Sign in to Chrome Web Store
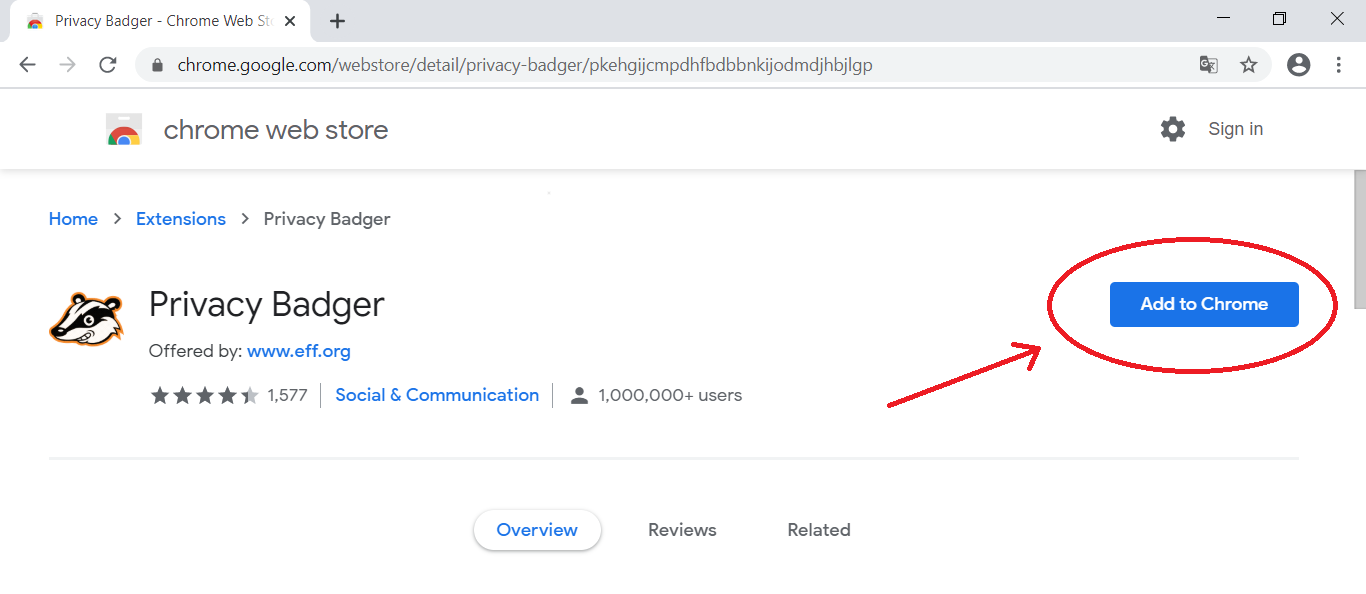This screenshot has height=594, width=1366. [x=1235, y=129]
